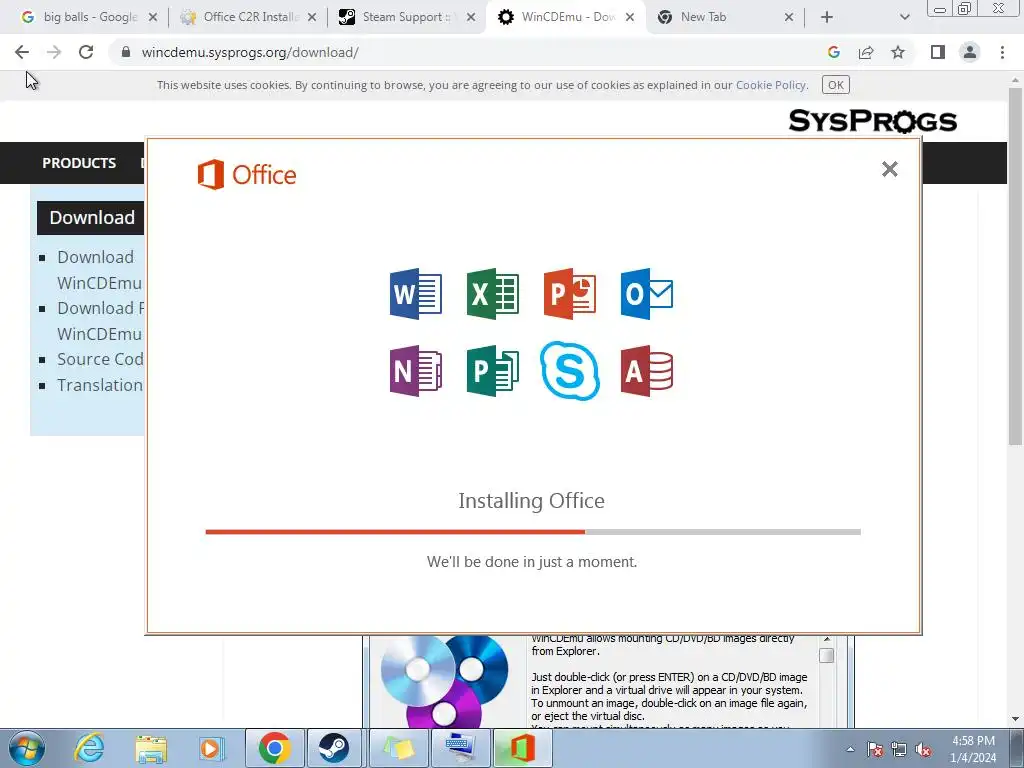The image size is (1024, 768).
Task: Click the SysProgs logo
Action: [872, 121]
